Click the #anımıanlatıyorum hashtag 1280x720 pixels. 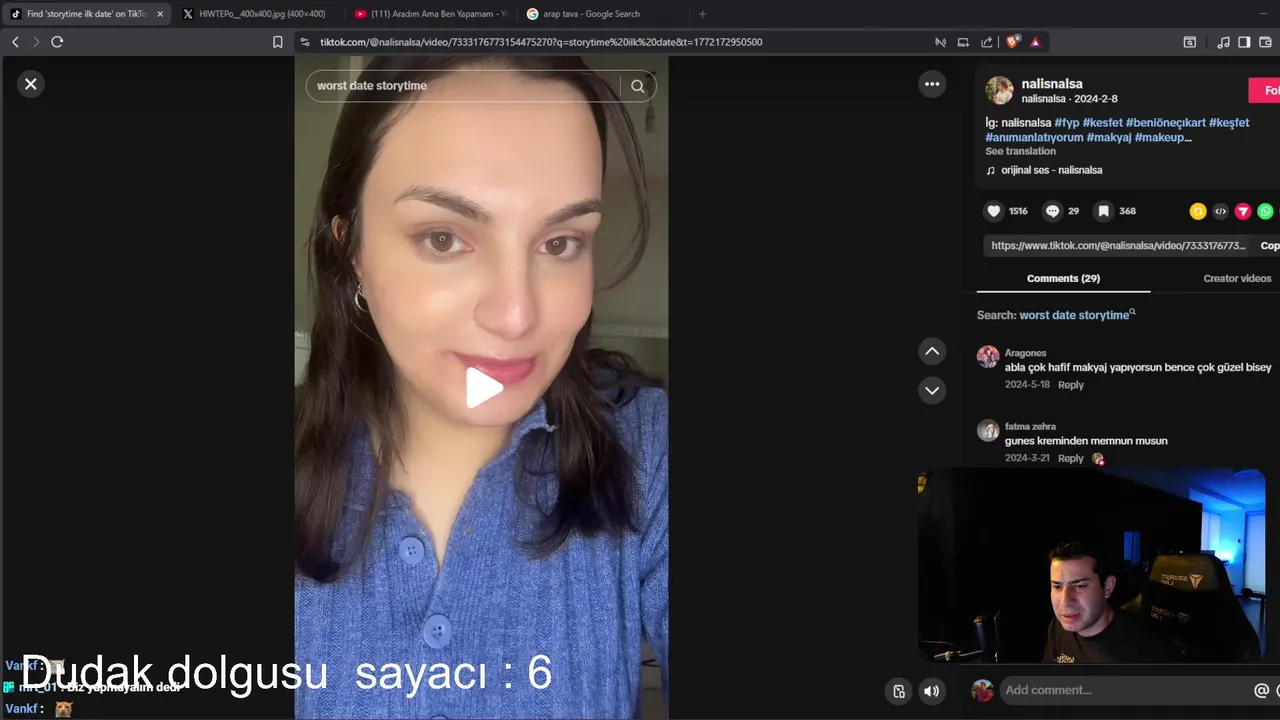click(1034, 138)
